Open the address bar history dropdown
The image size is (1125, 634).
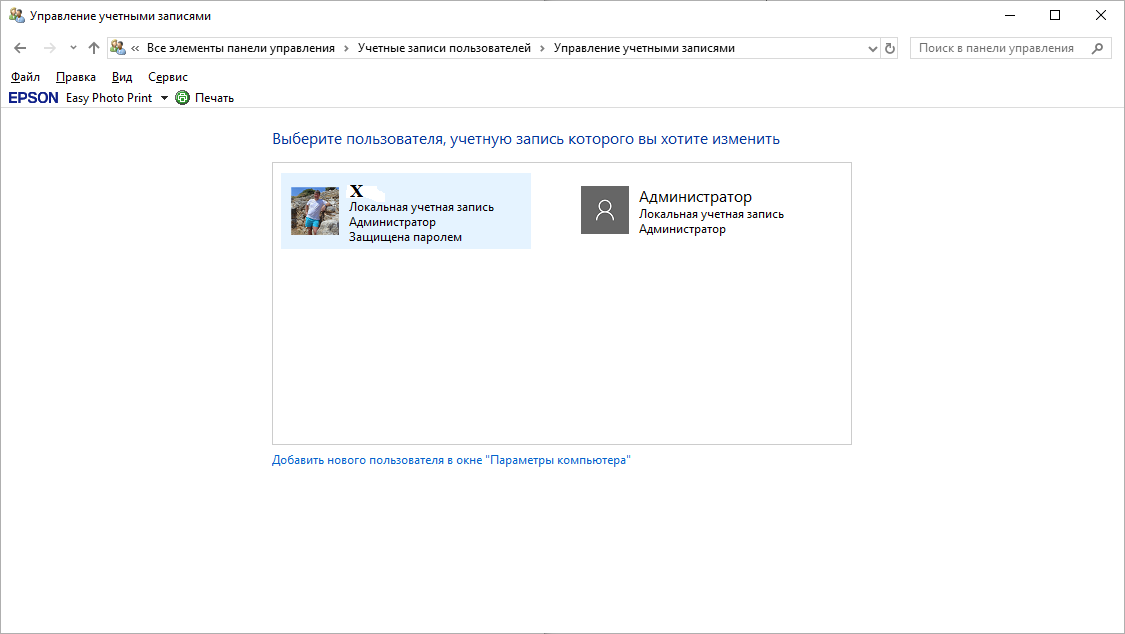[872, 48]
